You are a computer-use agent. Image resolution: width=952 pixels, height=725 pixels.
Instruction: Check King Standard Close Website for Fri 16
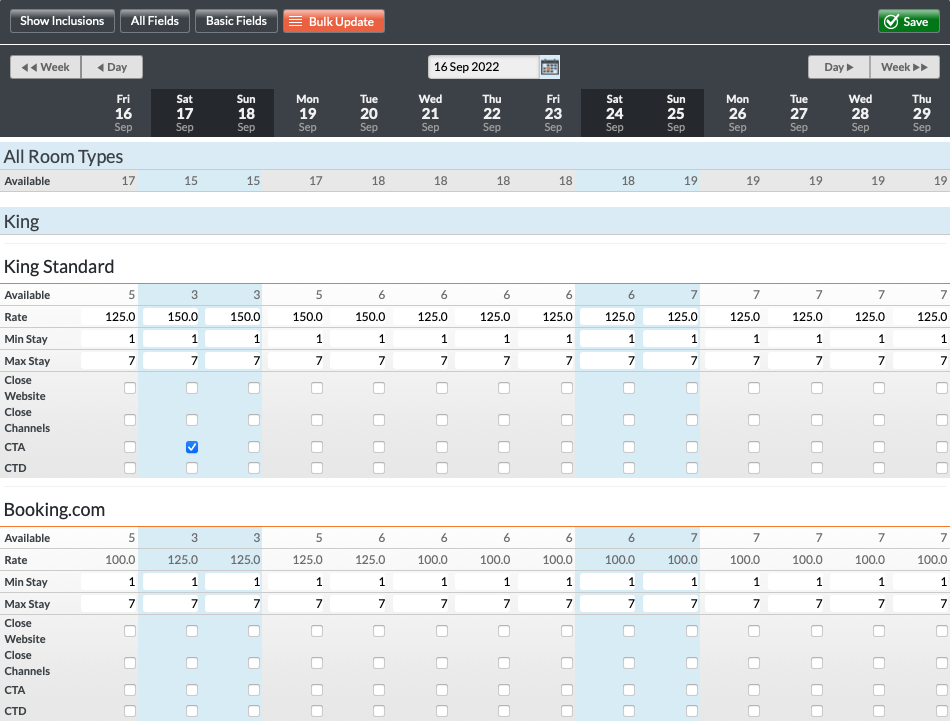129,388
